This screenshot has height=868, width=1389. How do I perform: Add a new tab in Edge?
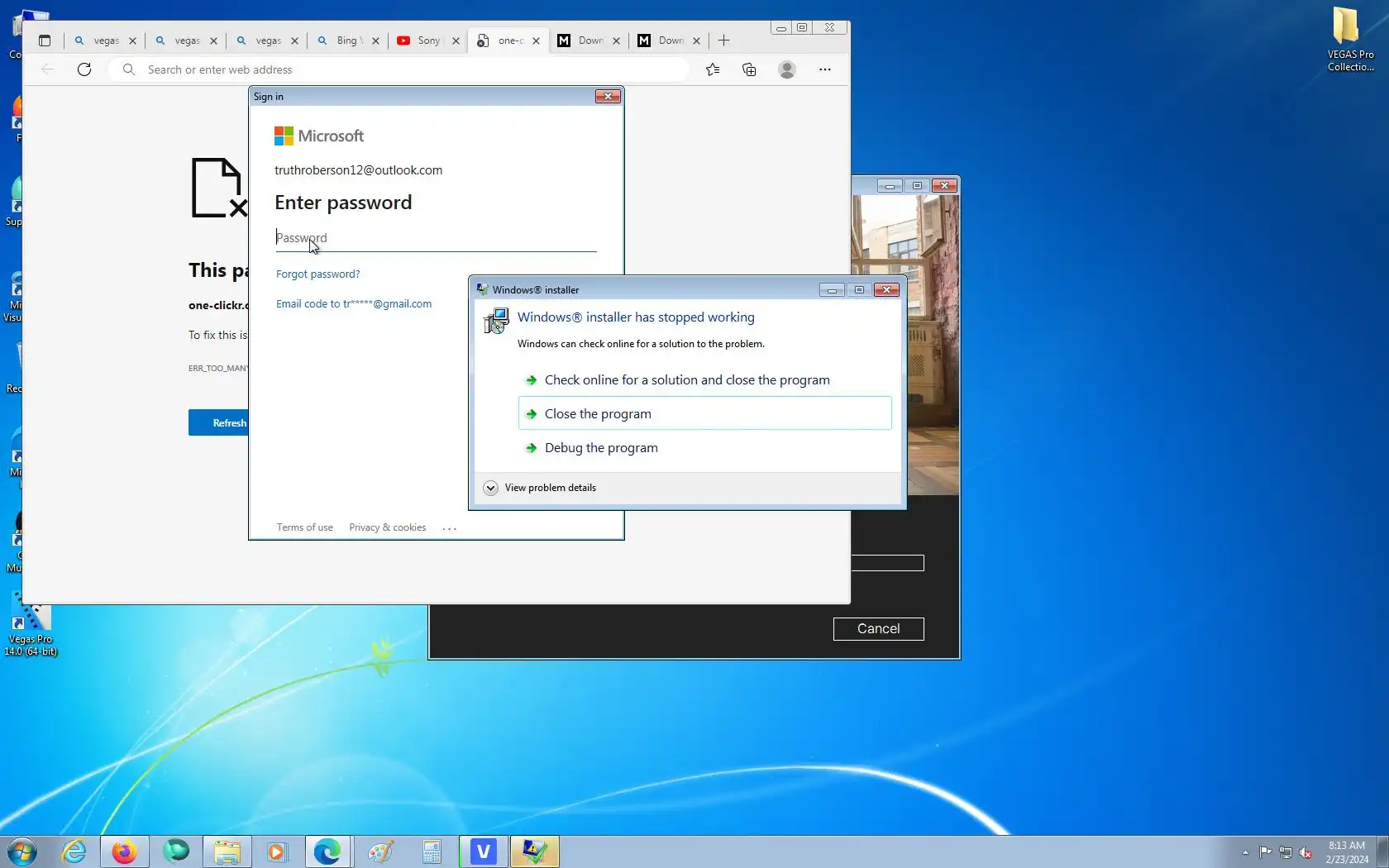pyautogui.click(x=723, y=41)
